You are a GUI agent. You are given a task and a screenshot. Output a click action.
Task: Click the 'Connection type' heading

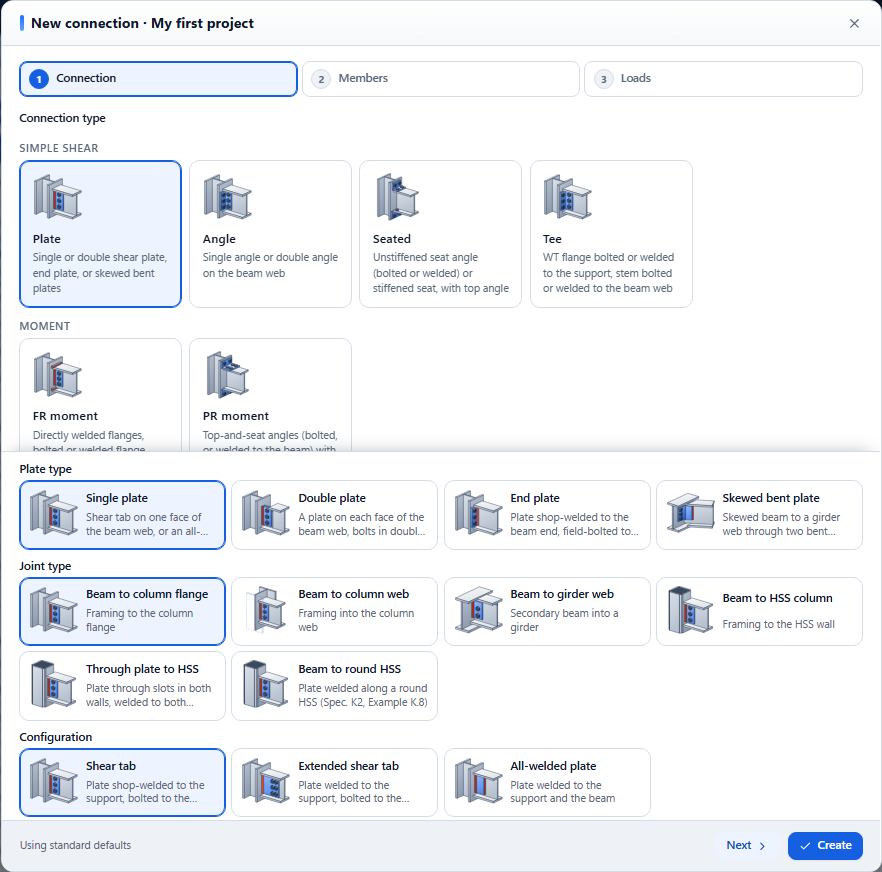point(62,118)
